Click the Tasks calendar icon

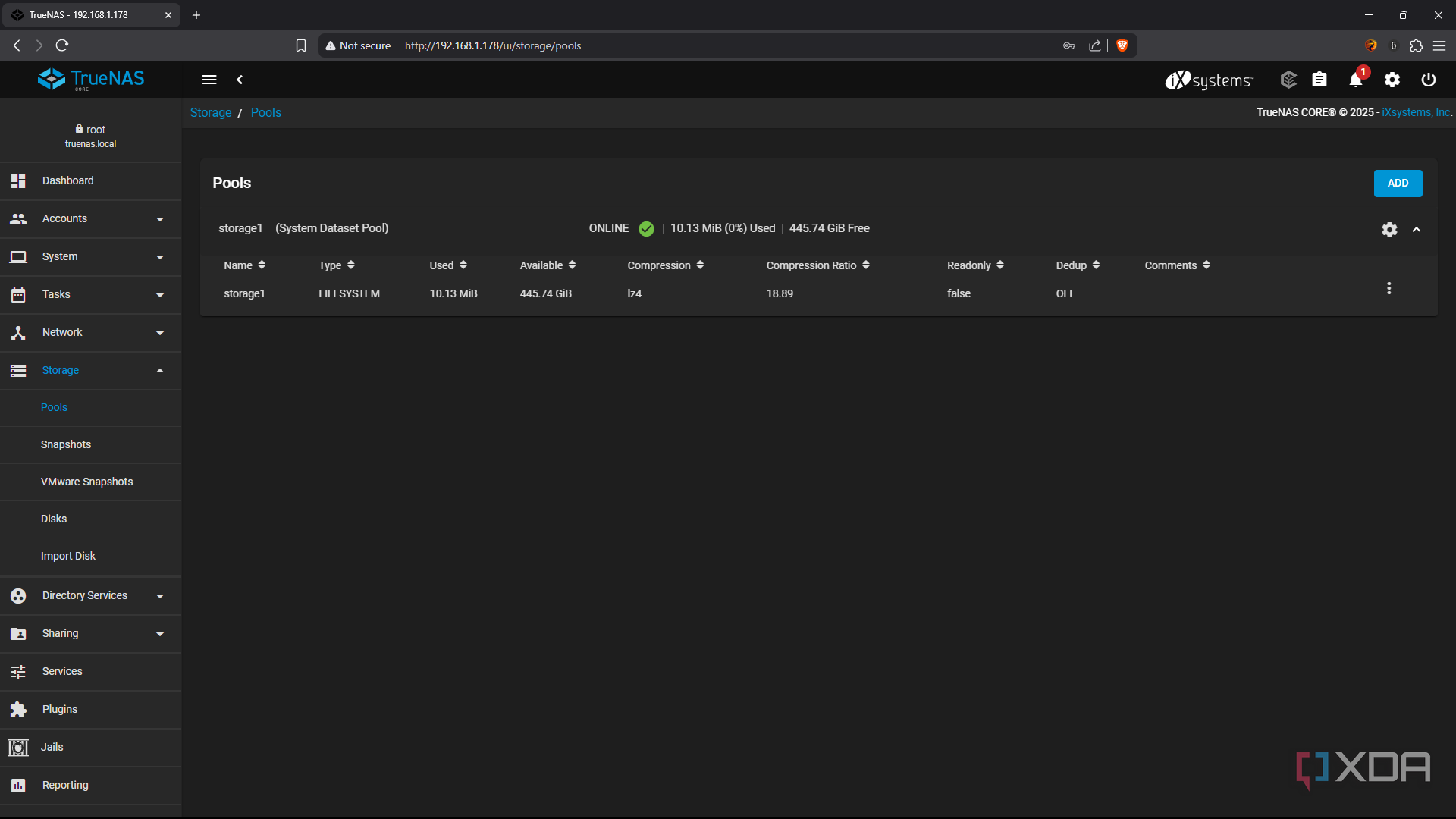coord(18,295)
